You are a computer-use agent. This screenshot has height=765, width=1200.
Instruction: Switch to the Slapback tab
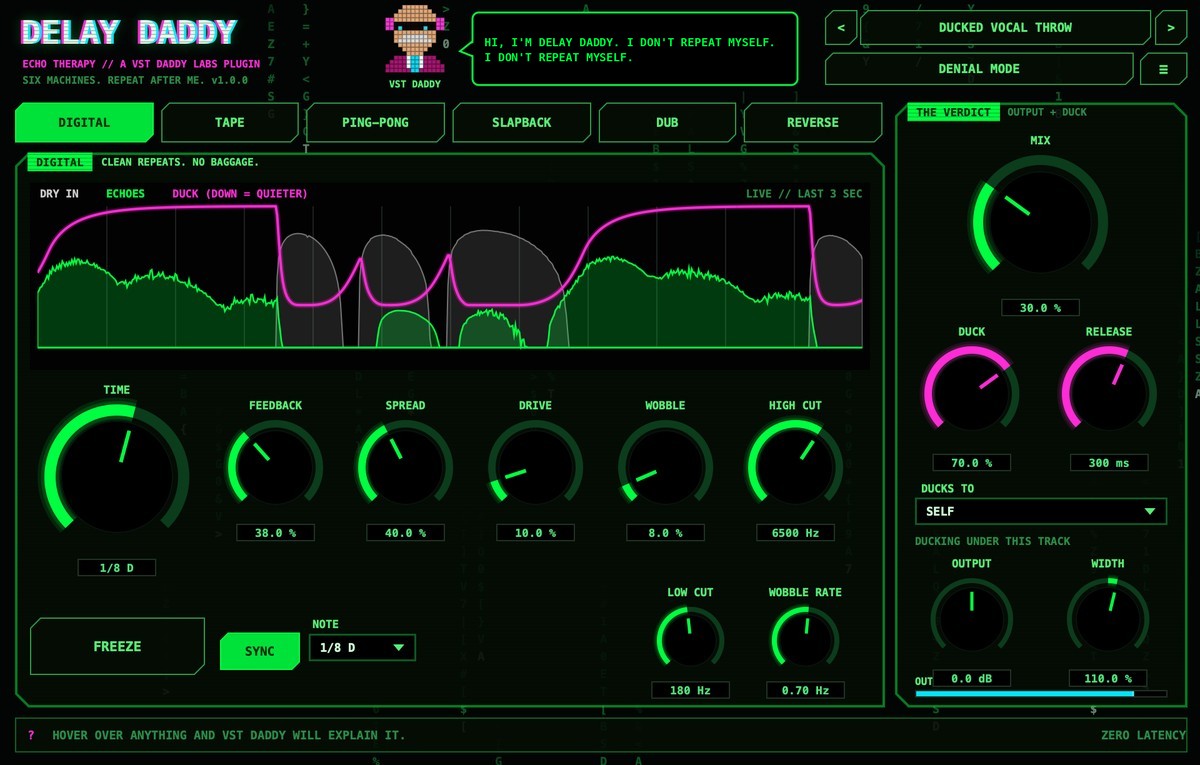coord(521,122)
